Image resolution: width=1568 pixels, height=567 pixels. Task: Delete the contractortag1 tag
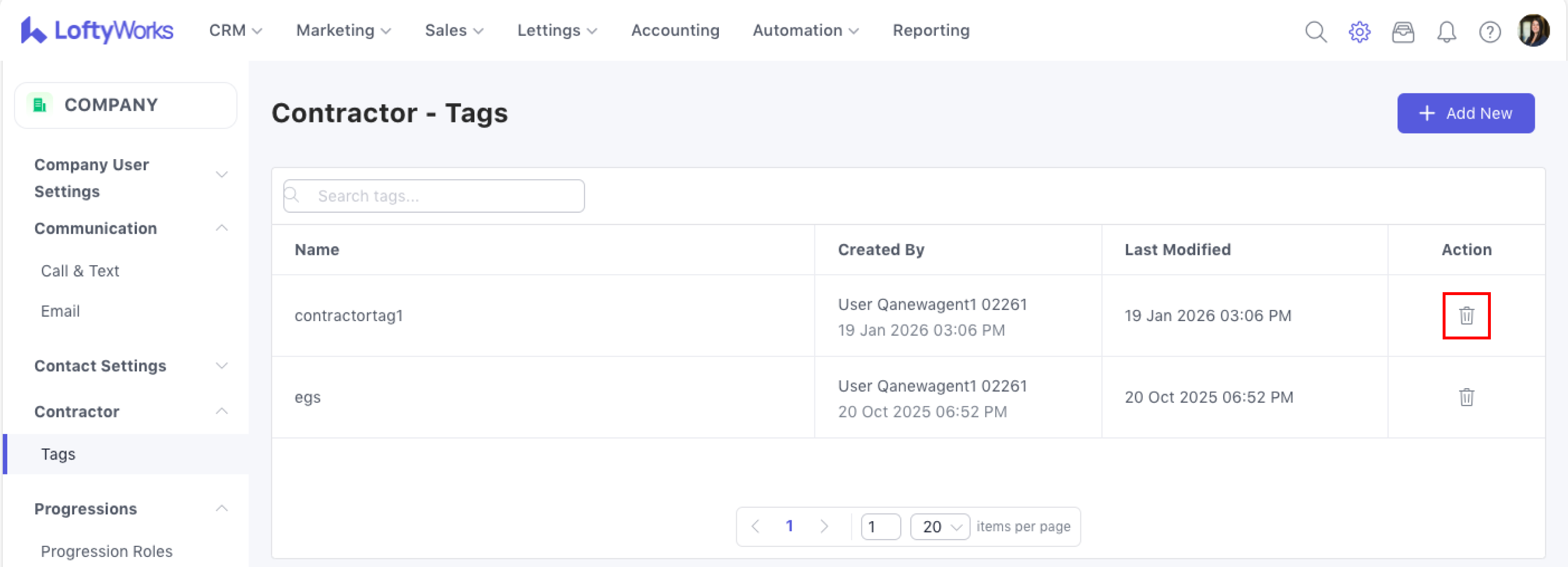[1466, 316]
